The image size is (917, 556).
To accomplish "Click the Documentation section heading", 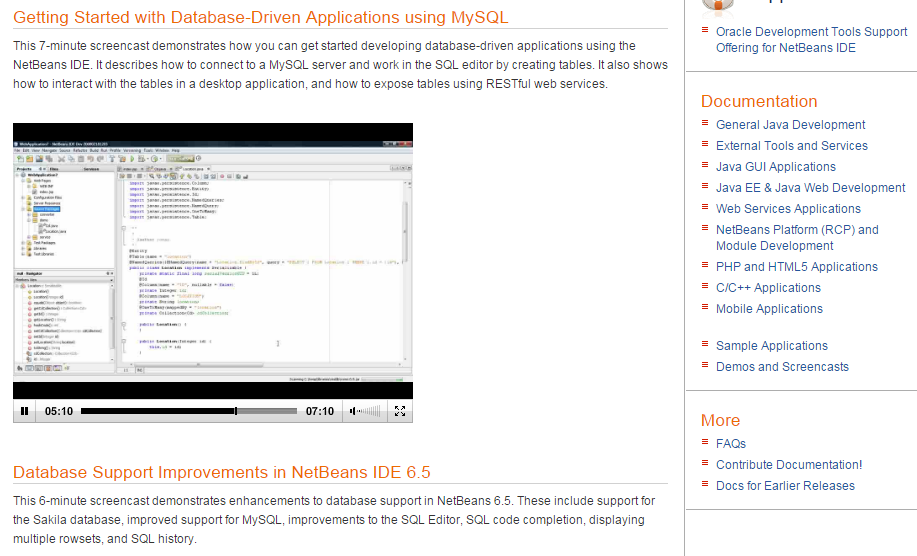I will 759,102.
